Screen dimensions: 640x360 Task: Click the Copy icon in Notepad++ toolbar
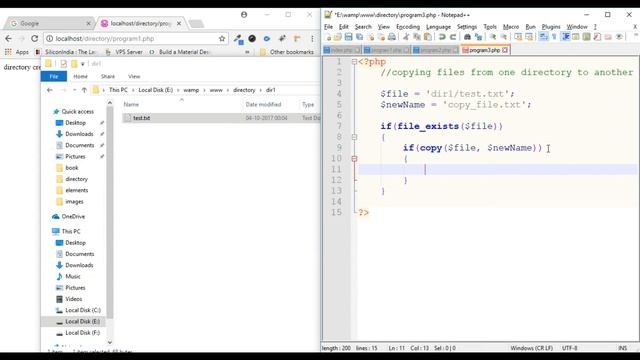417,37
